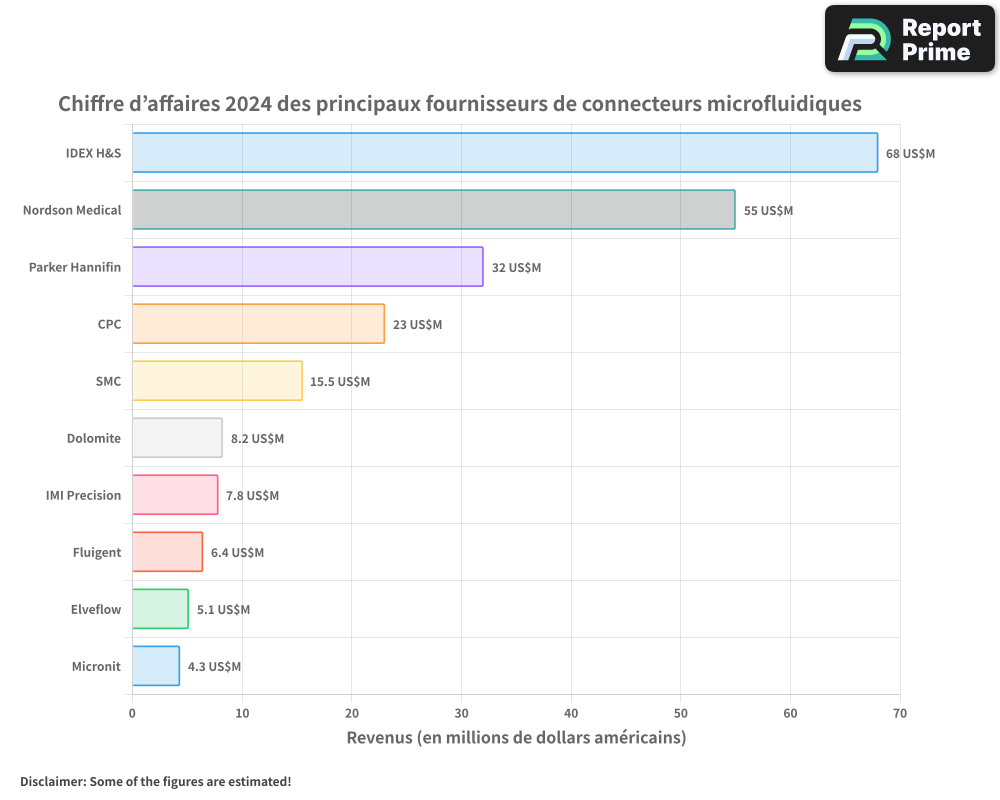Image resolution: width=1000 pixels, height=800 pixels.
Task: Select the Revenus axis title
Action: point(516,737)
